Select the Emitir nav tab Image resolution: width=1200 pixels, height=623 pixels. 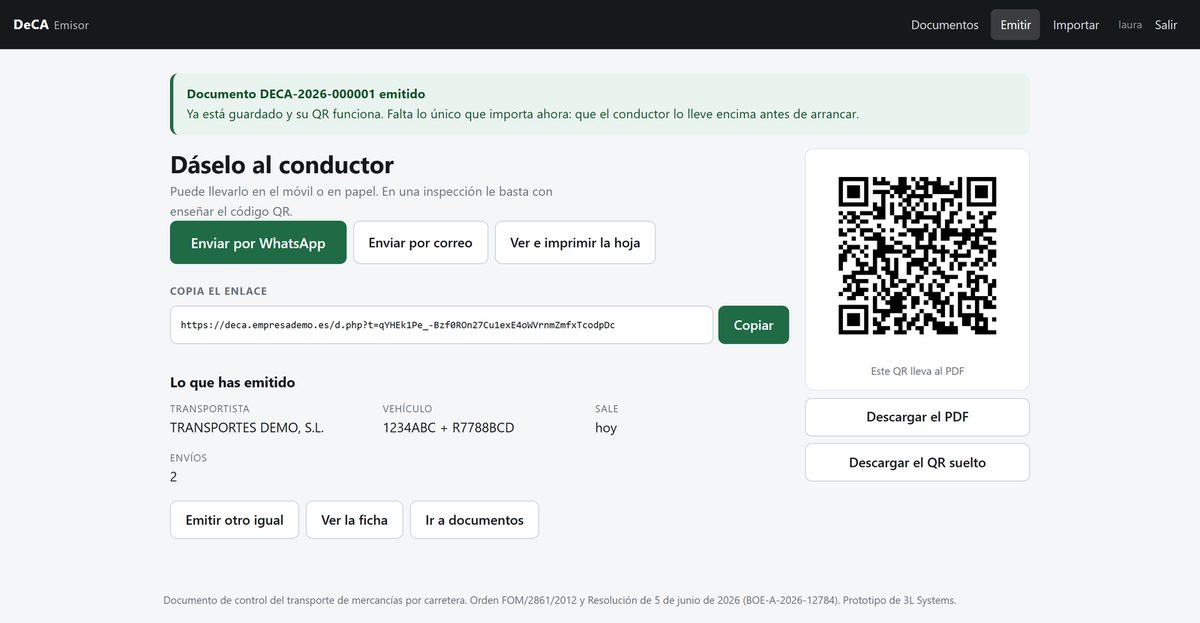coord(1015,25)
